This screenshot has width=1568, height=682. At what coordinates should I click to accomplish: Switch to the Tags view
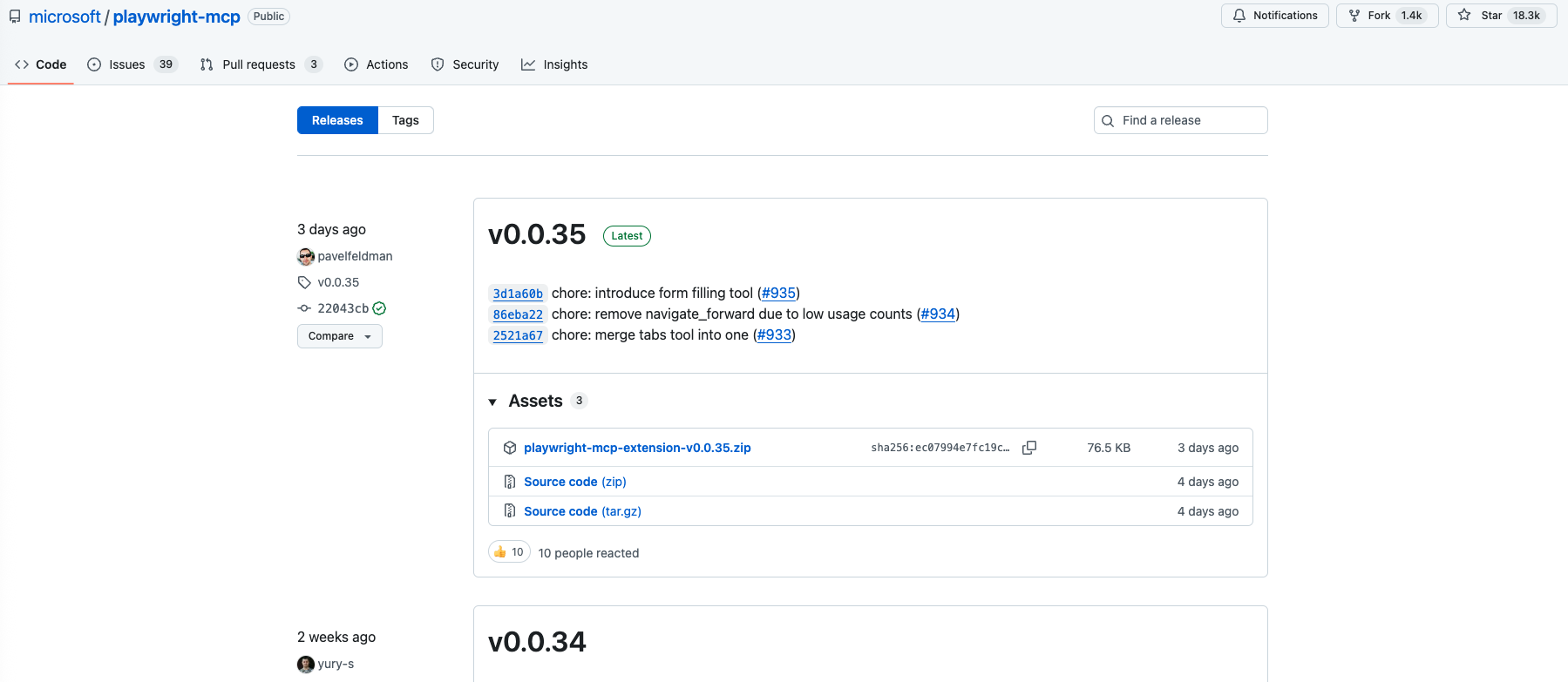click(x=405, y=120)
